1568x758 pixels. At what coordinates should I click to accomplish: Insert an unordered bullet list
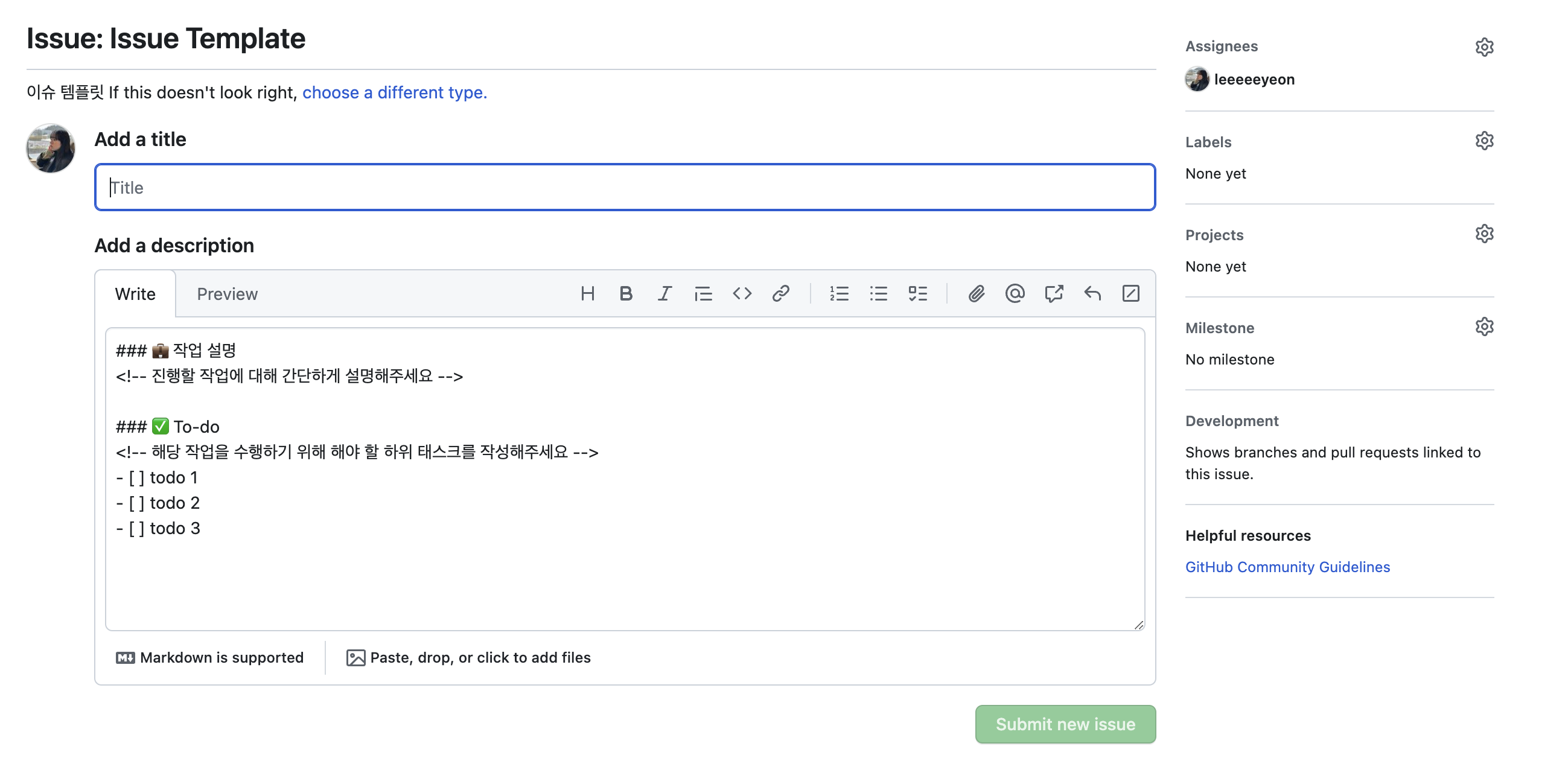click(x=878, y=294)
